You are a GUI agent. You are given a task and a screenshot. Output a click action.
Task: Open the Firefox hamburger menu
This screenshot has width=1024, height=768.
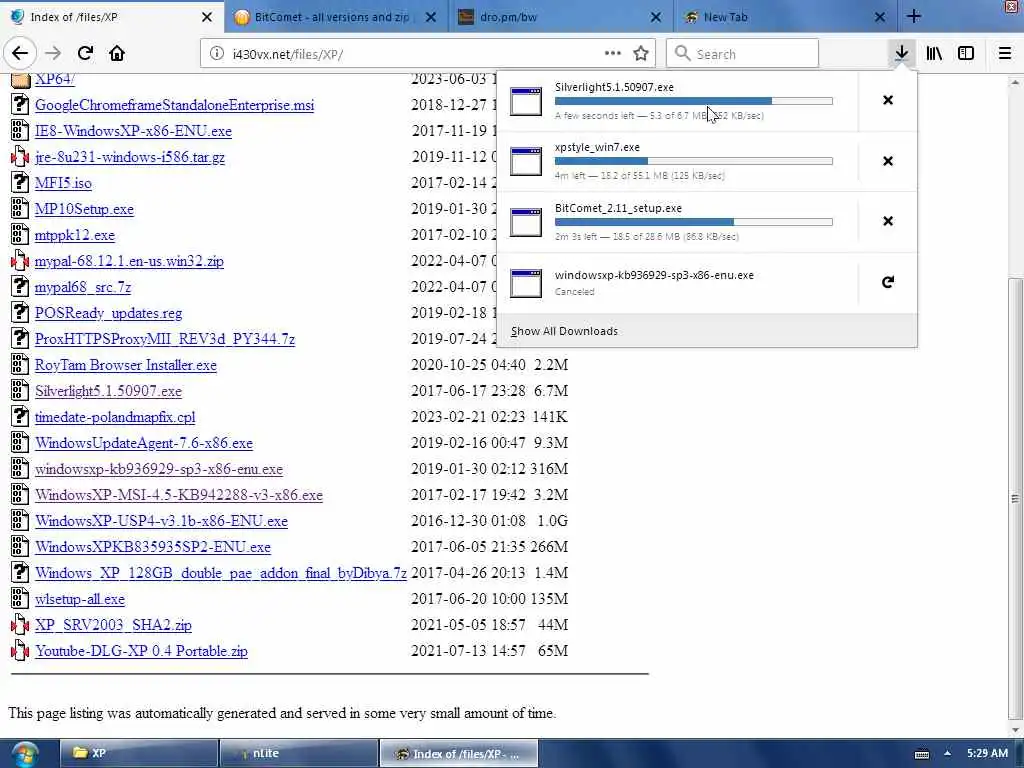(x=1005, y=54)
